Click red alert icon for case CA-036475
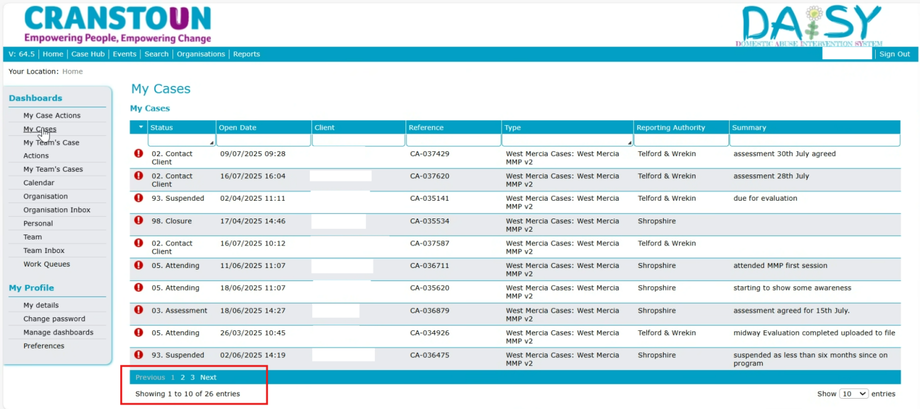 coord(138,354)
